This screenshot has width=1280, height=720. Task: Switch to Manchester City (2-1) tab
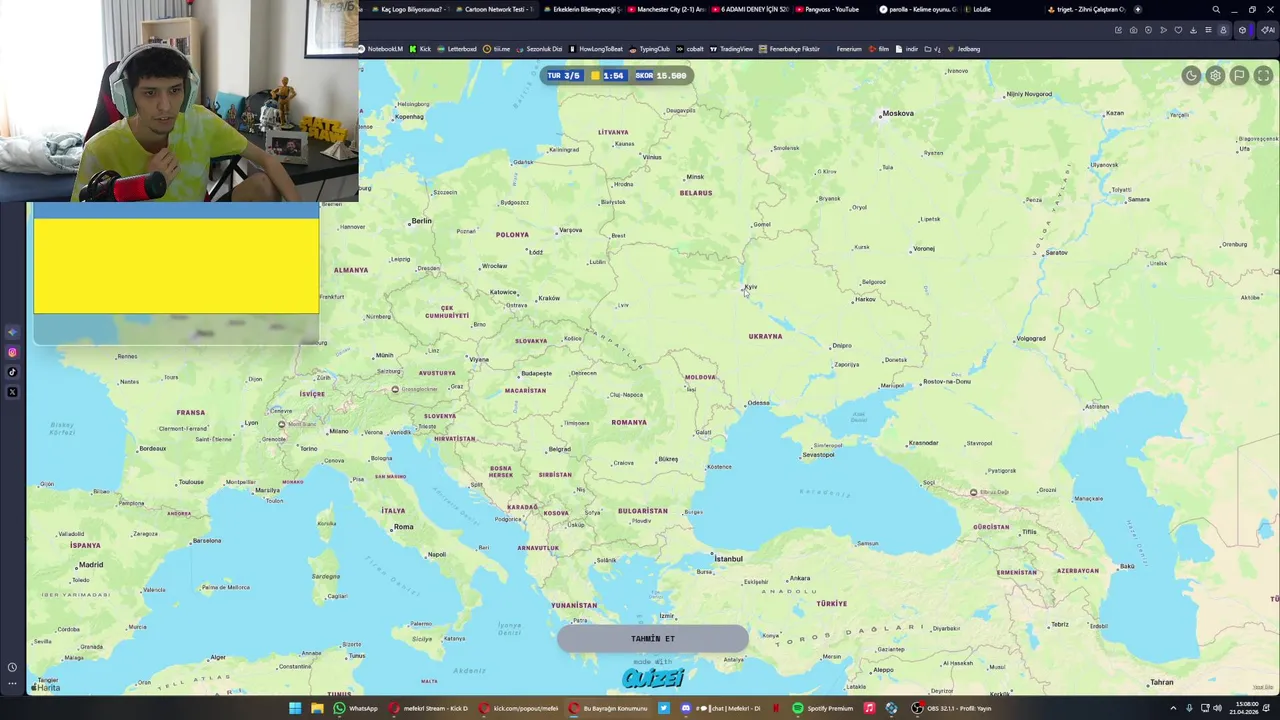(x=665, y=9)
